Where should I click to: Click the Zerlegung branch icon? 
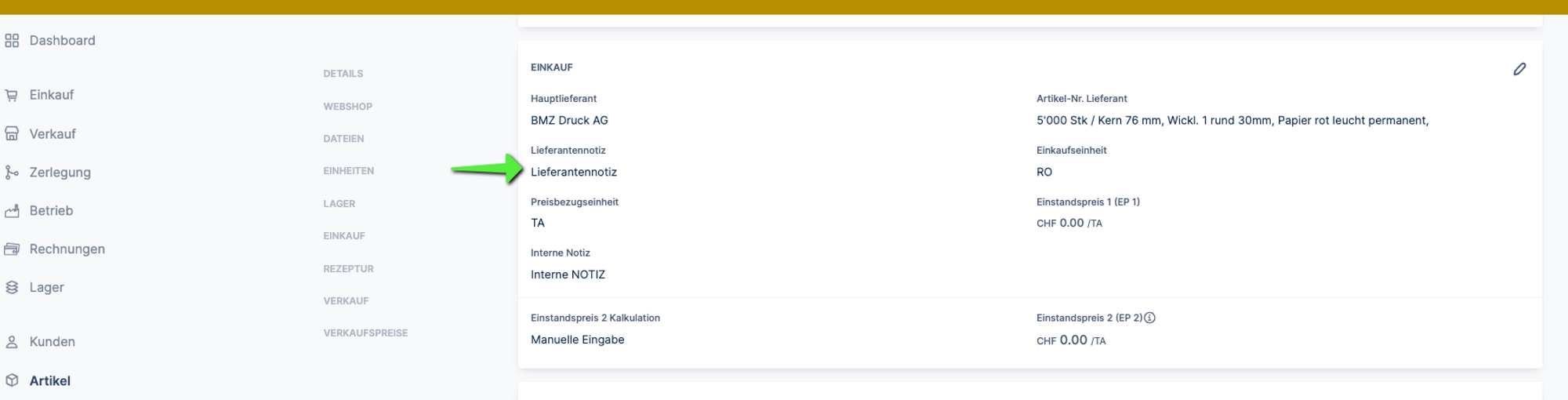pos(12,173)
